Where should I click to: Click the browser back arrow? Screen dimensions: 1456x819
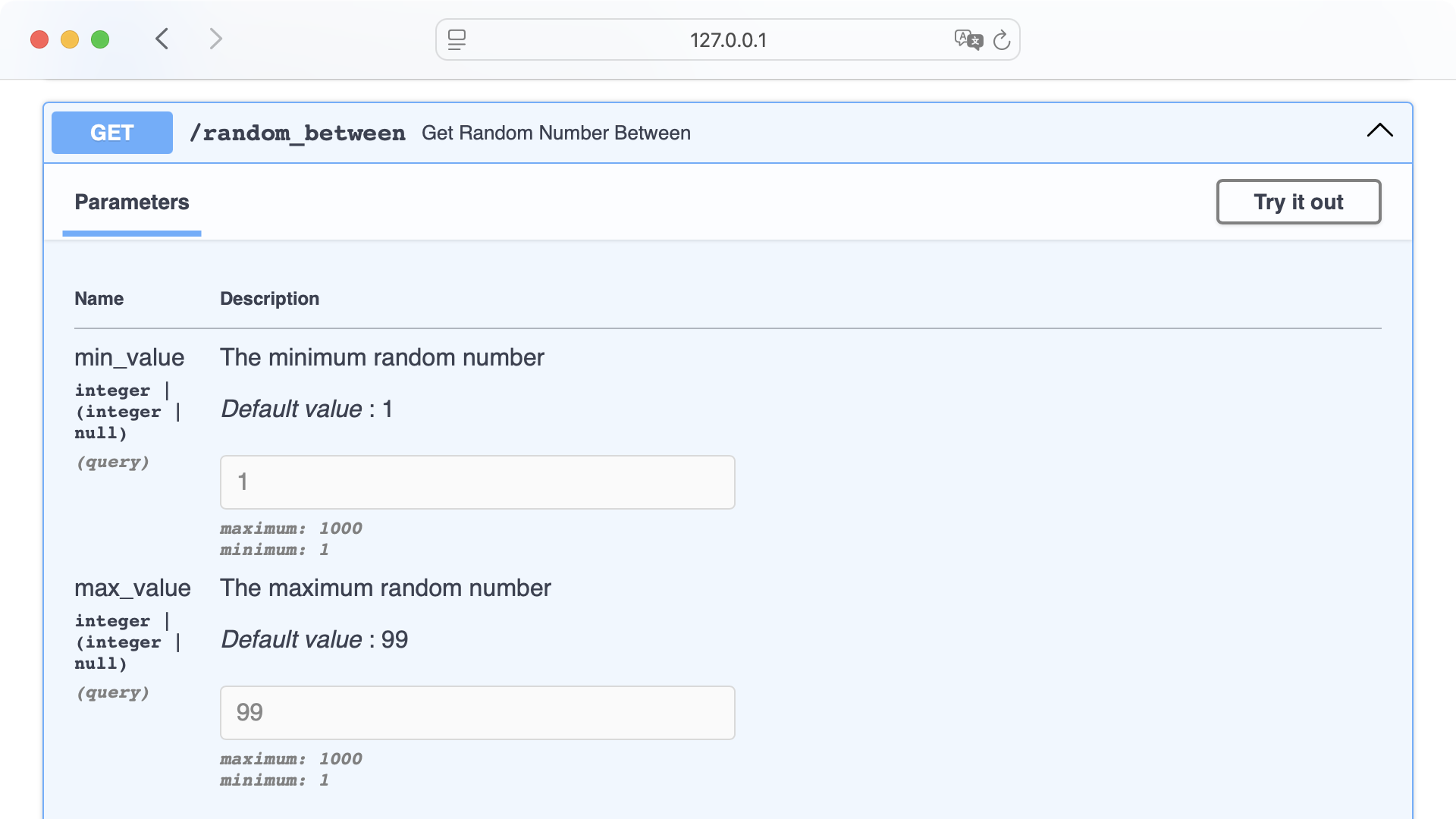click(x=162, y=39)
